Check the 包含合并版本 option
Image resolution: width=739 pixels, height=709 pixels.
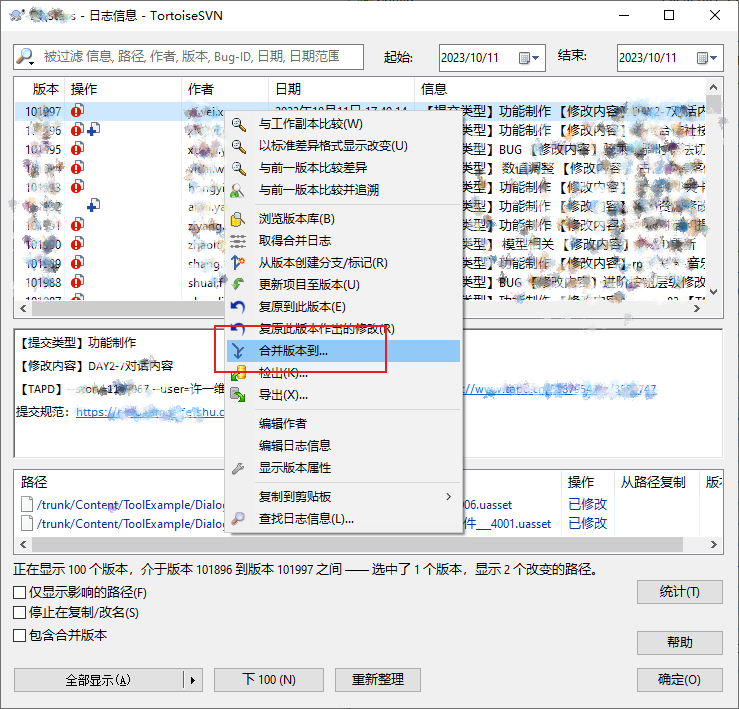(x=20, y=635)
